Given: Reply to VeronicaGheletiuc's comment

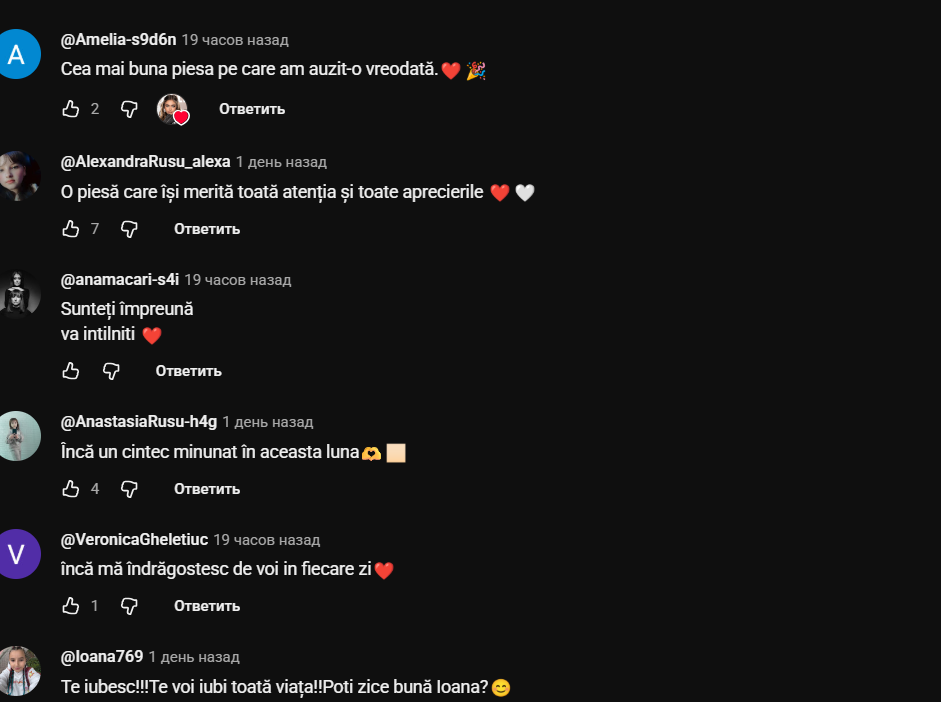Looking at the screenshot, I should point(207,606).
